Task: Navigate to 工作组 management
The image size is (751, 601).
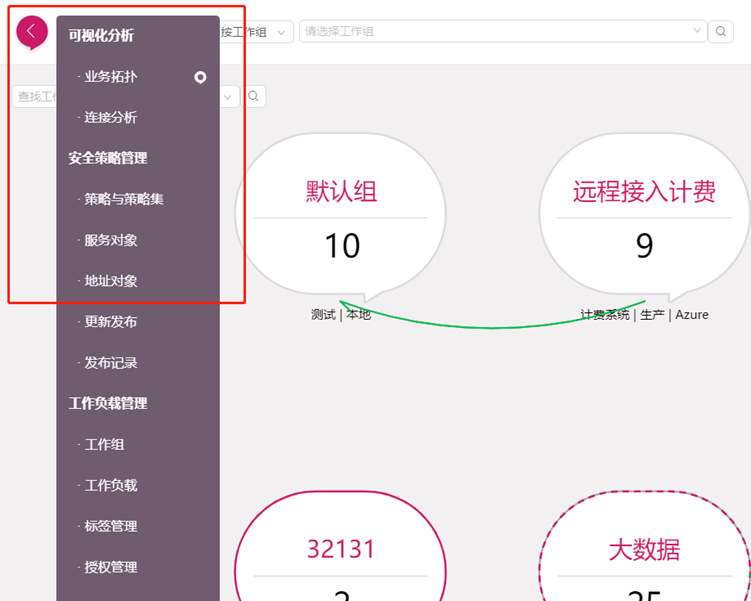Action: point(105,445)
